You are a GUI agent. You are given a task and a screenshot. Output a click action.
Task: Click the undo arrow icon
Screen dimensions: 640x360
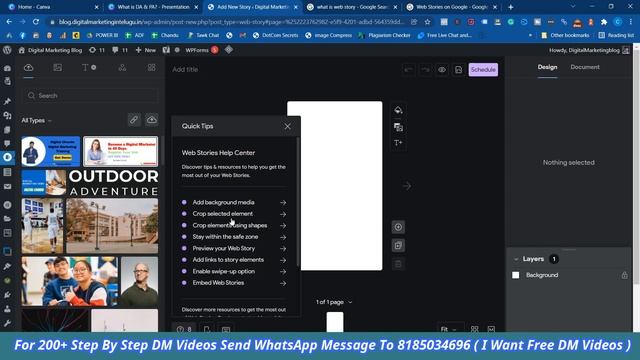(409, 70)
